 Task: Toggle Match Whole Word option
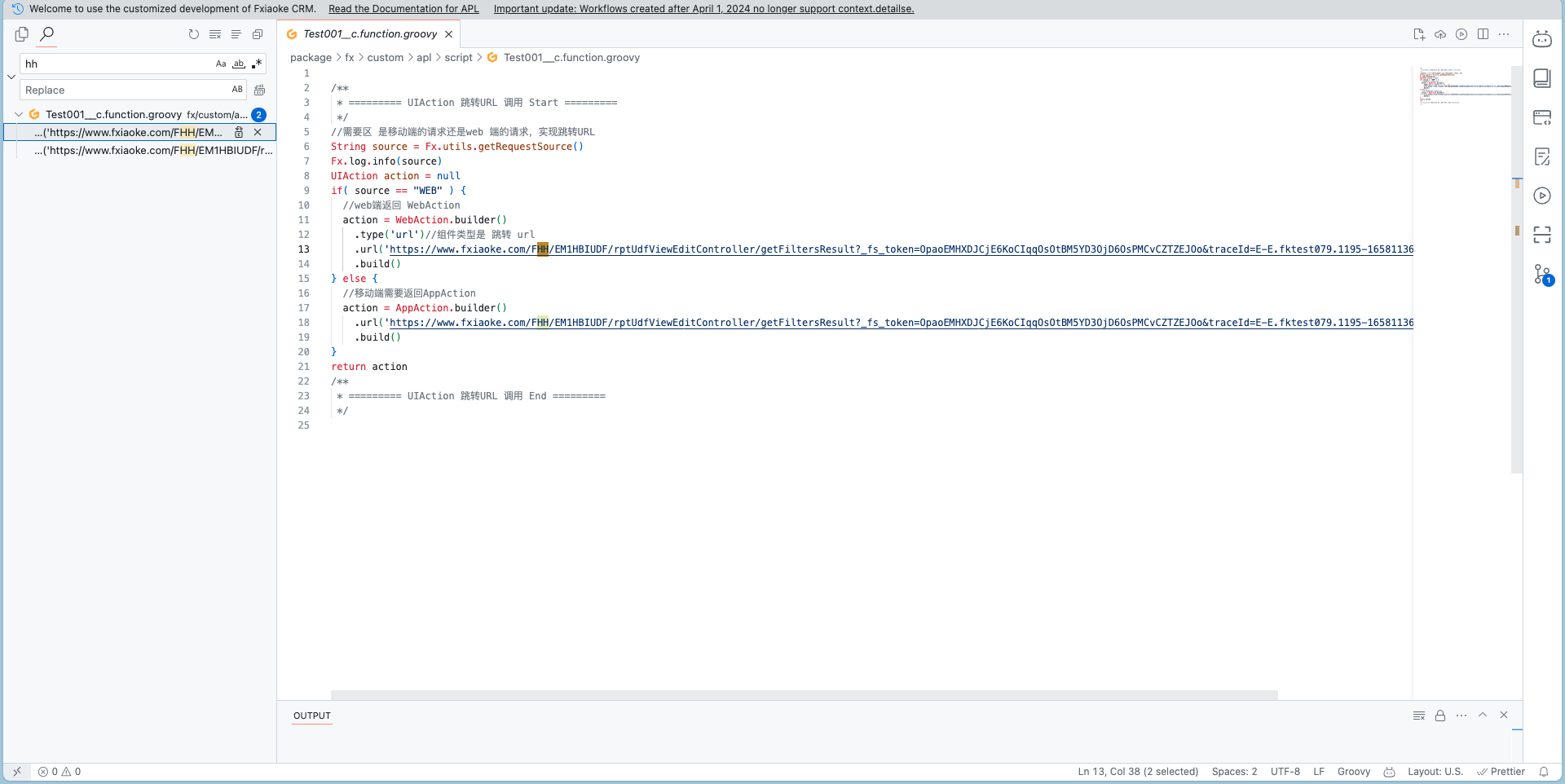[239, 64]
